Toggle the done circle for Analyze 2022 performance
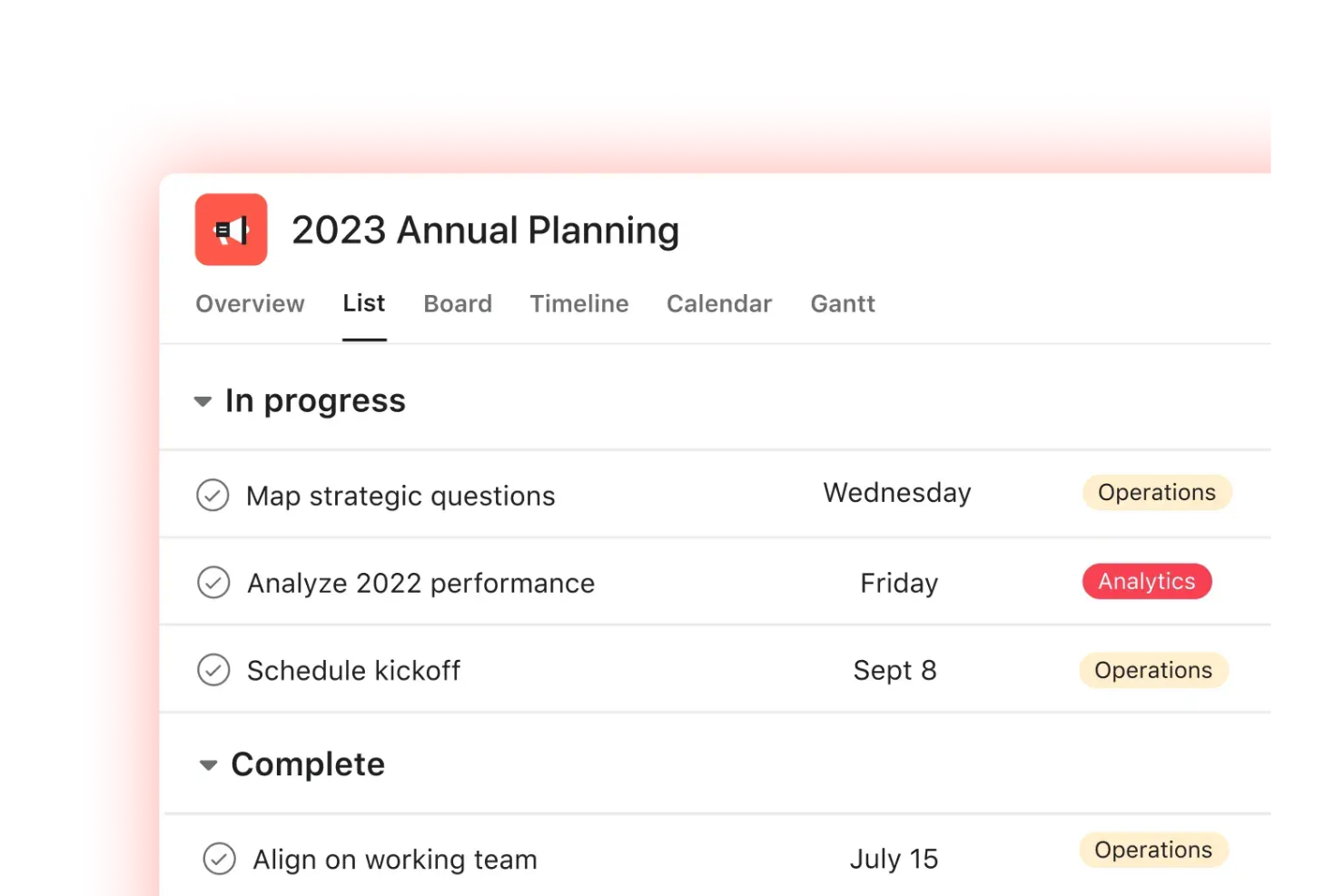 pos(212,583)
